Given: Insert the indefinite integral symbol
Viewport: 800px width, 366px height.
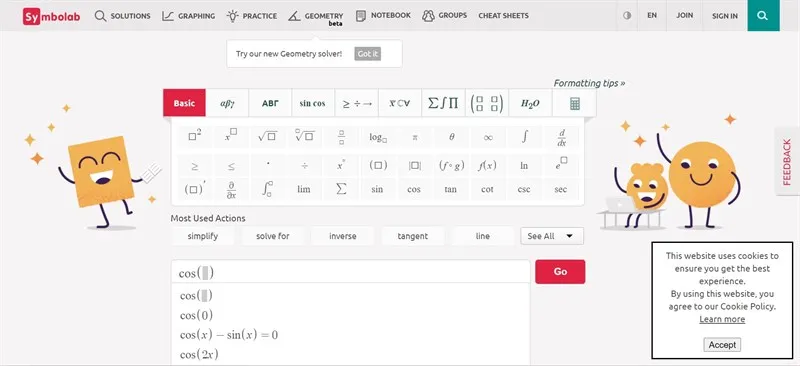Looking at the screenshot, I should [524, 137].
